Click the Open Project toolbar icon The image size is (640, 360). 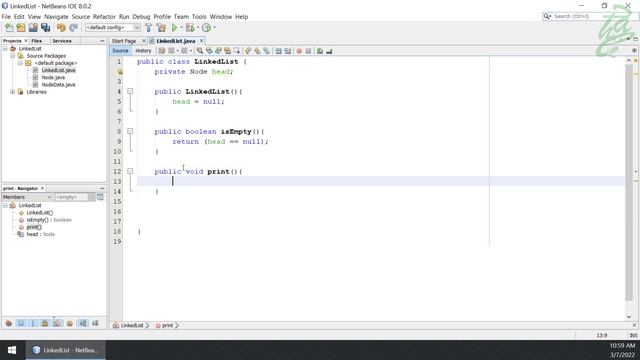[33, 27]
